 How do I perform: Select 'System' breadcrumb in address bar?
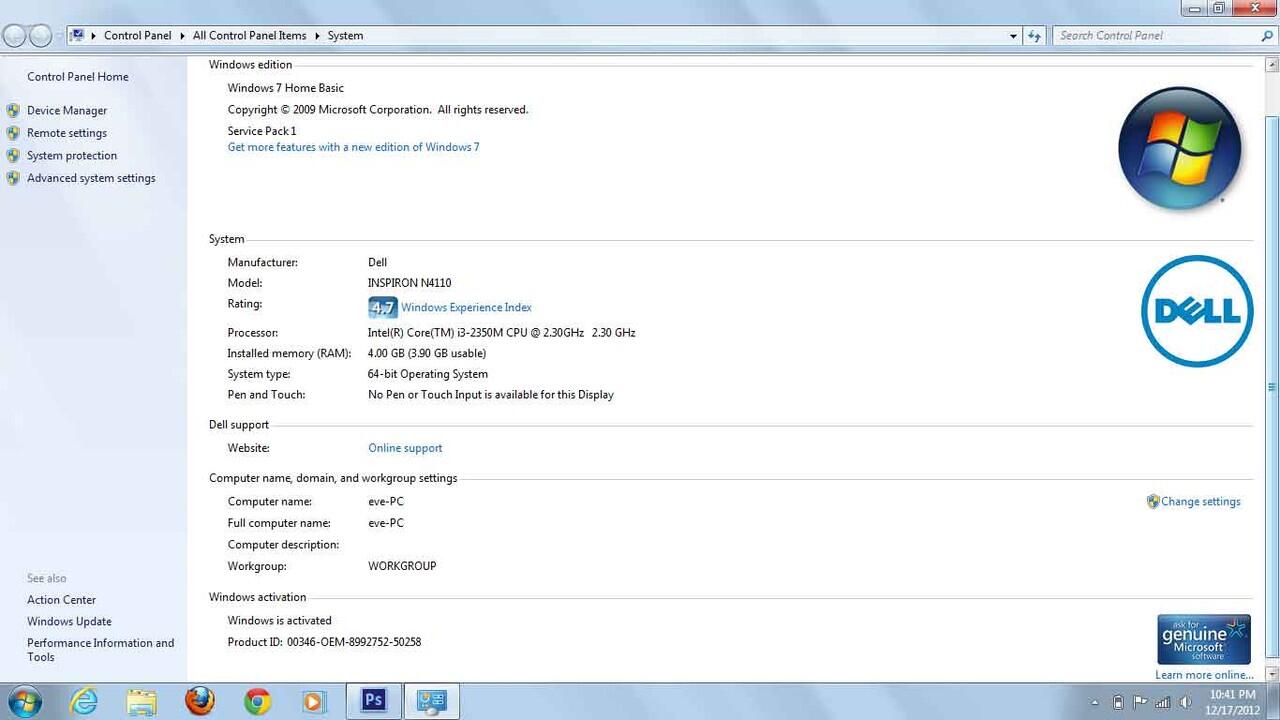345,36
